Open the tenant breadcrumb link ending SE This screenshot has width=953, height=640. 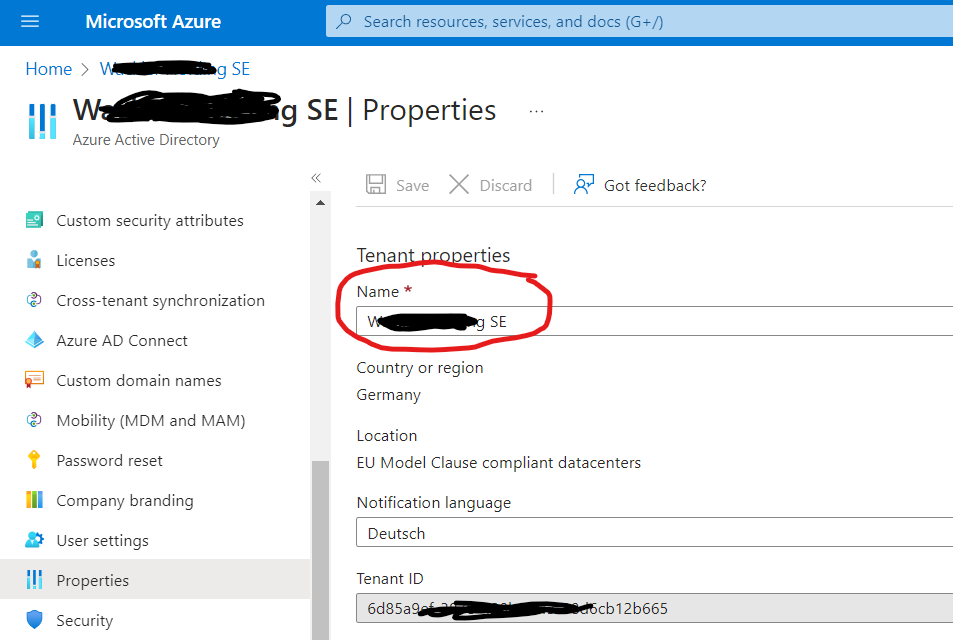coord(175,69)
